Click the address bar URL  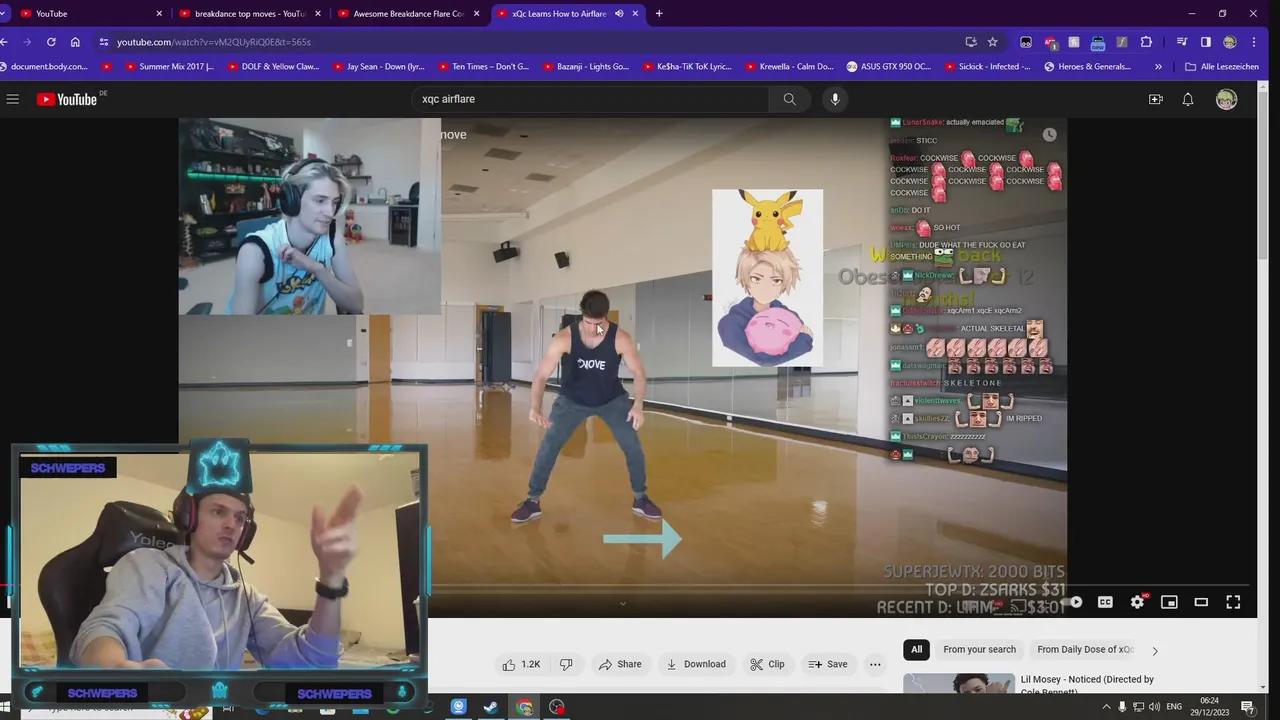click(214, 42)
